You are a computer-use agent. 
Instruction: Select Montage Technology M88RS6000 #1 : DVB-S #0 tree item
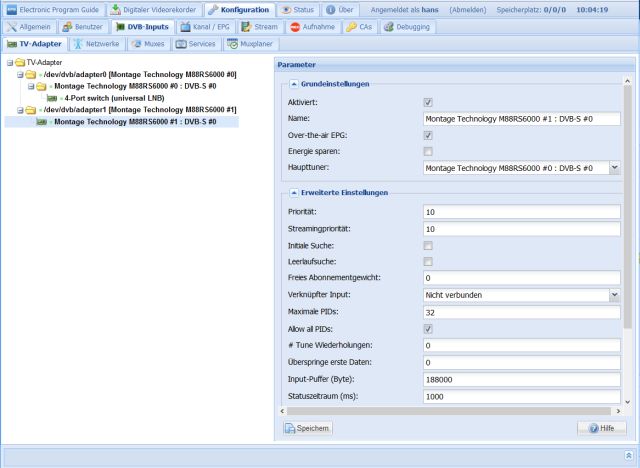pos(135,122)
